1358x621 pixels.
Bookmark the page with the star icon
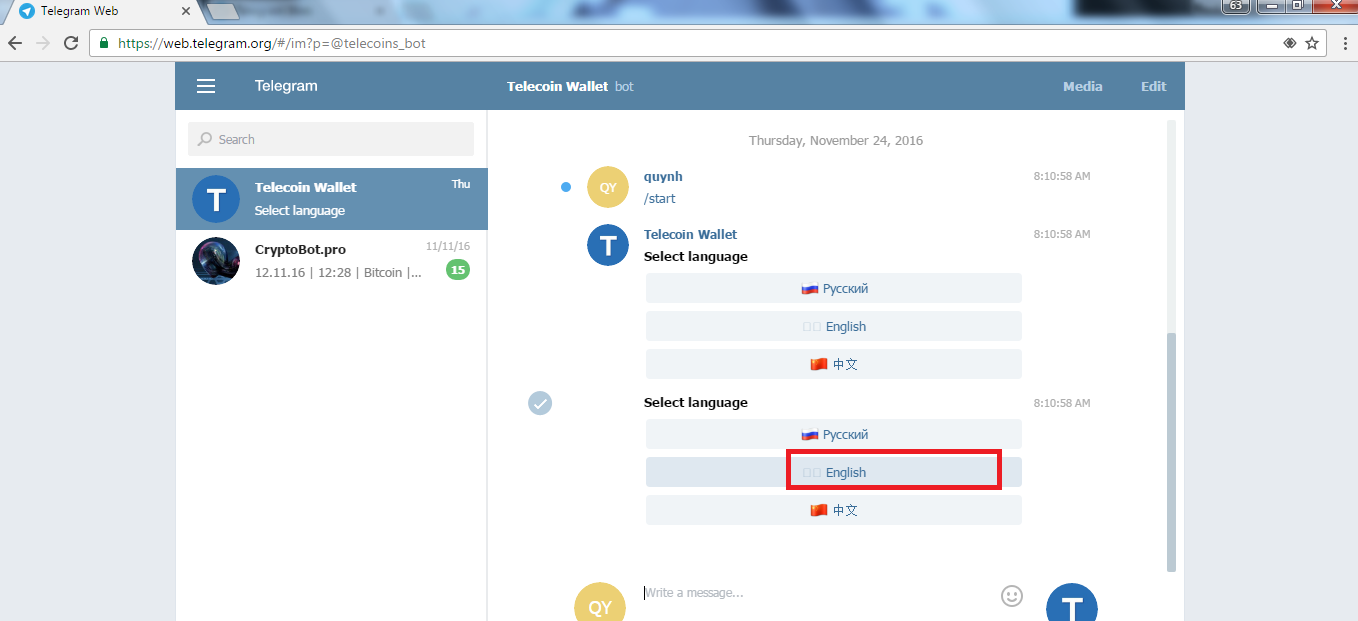tap(1312, 43)
